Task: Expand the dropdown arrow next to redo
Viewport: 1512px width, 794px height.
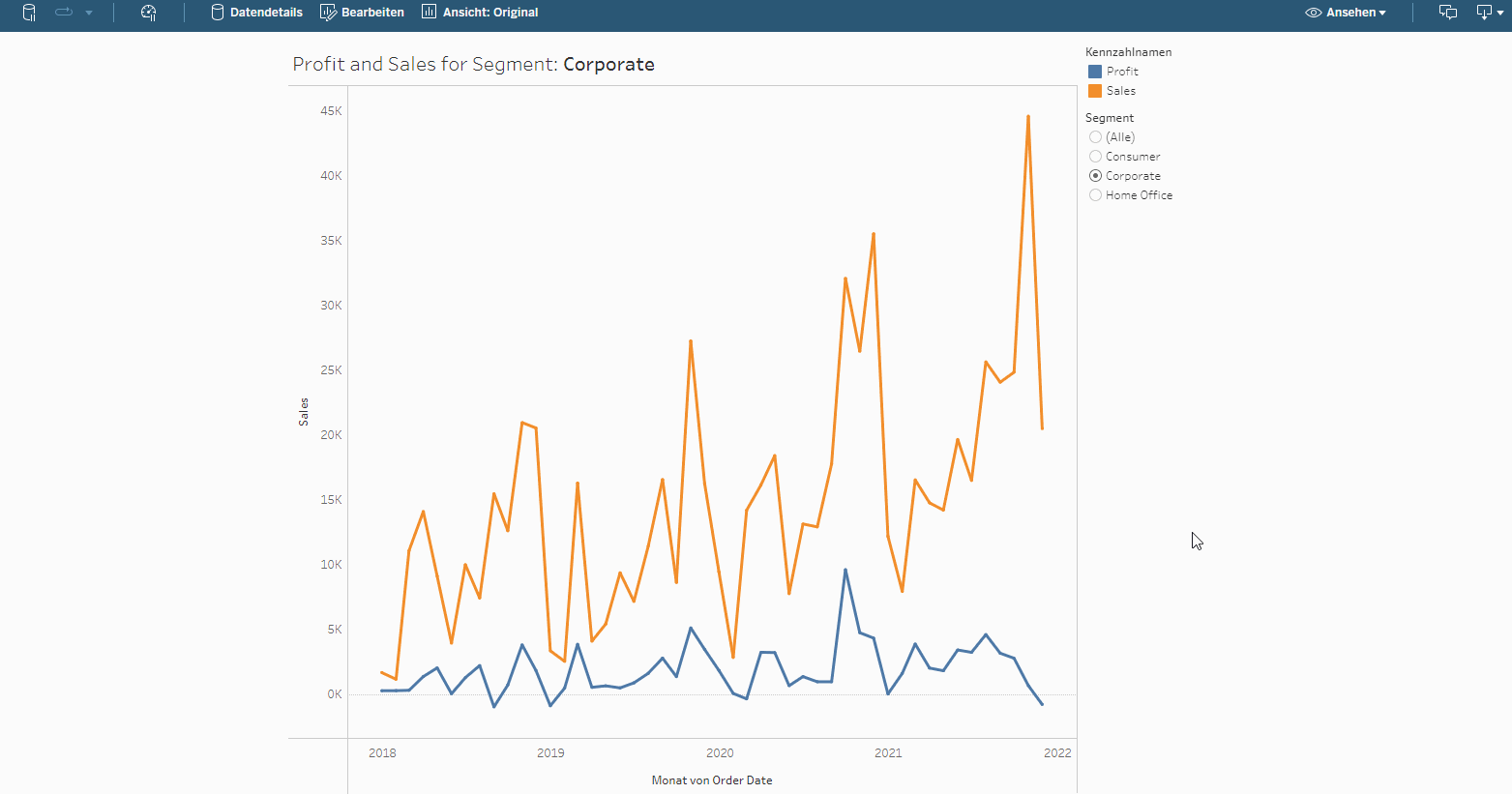Action: (90, 14)
